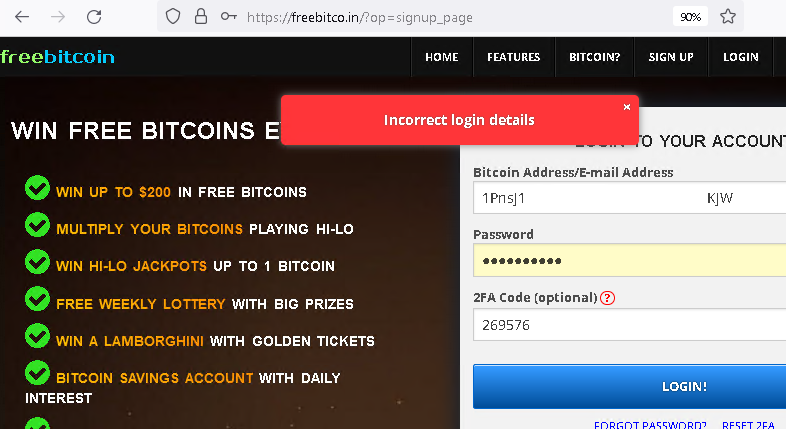Click the site security padlock icon
The width and height of the screenshot is (786, 429).
pyautogui.click(x=201, y=17)
